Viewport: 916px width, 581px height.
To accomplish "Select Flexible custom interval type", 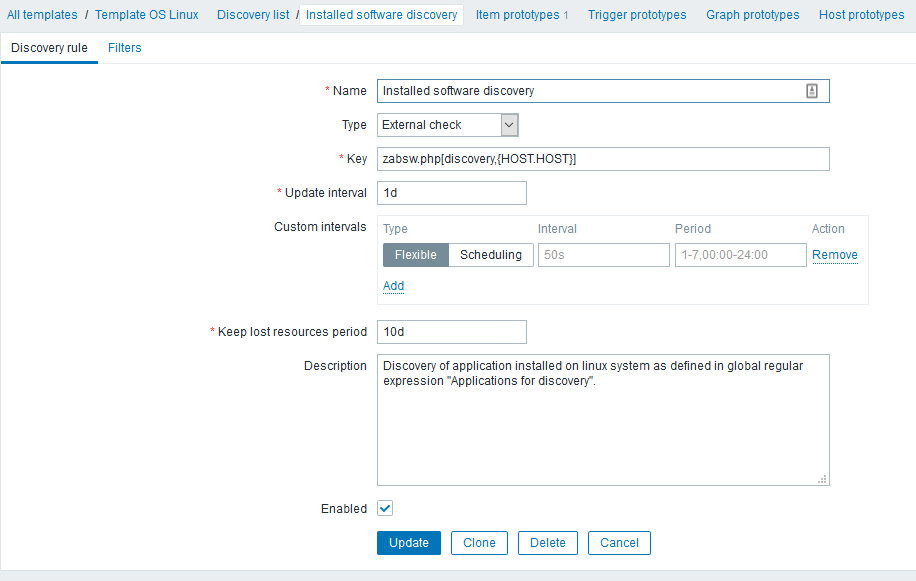I will (415, 255).
